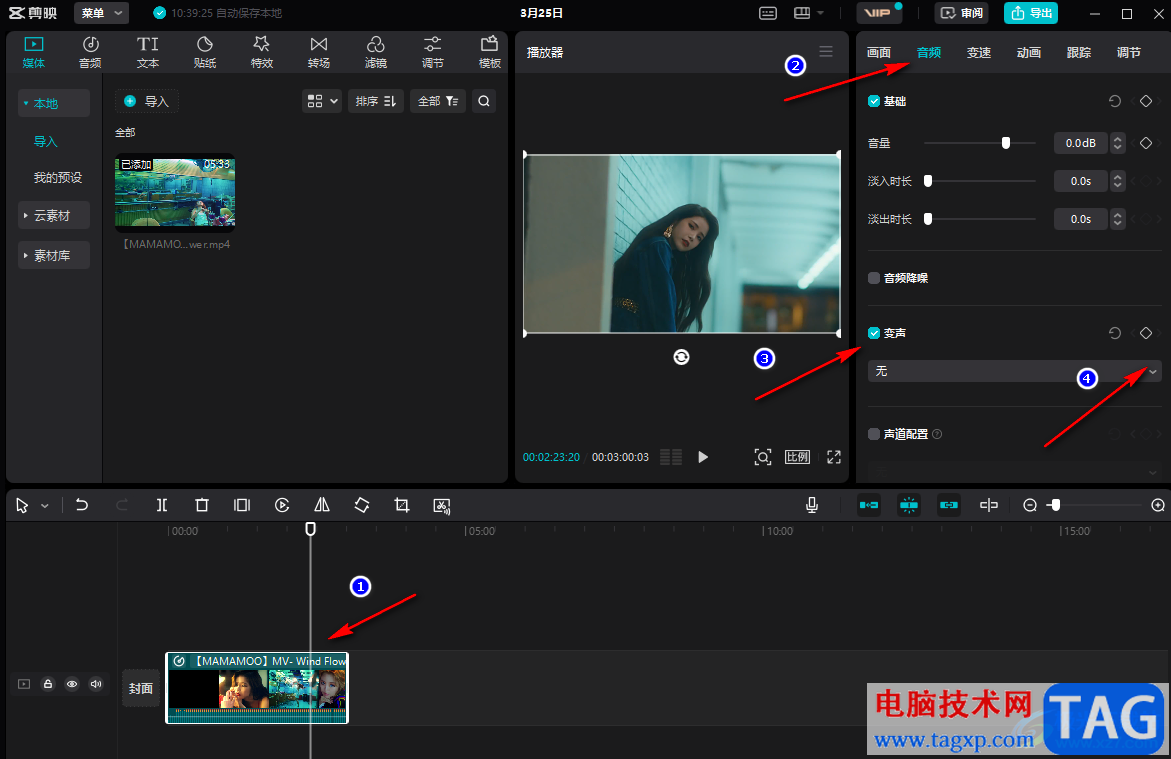Click the 审阅 review button
Screen dimensions: 1171x759
(961, 13)
